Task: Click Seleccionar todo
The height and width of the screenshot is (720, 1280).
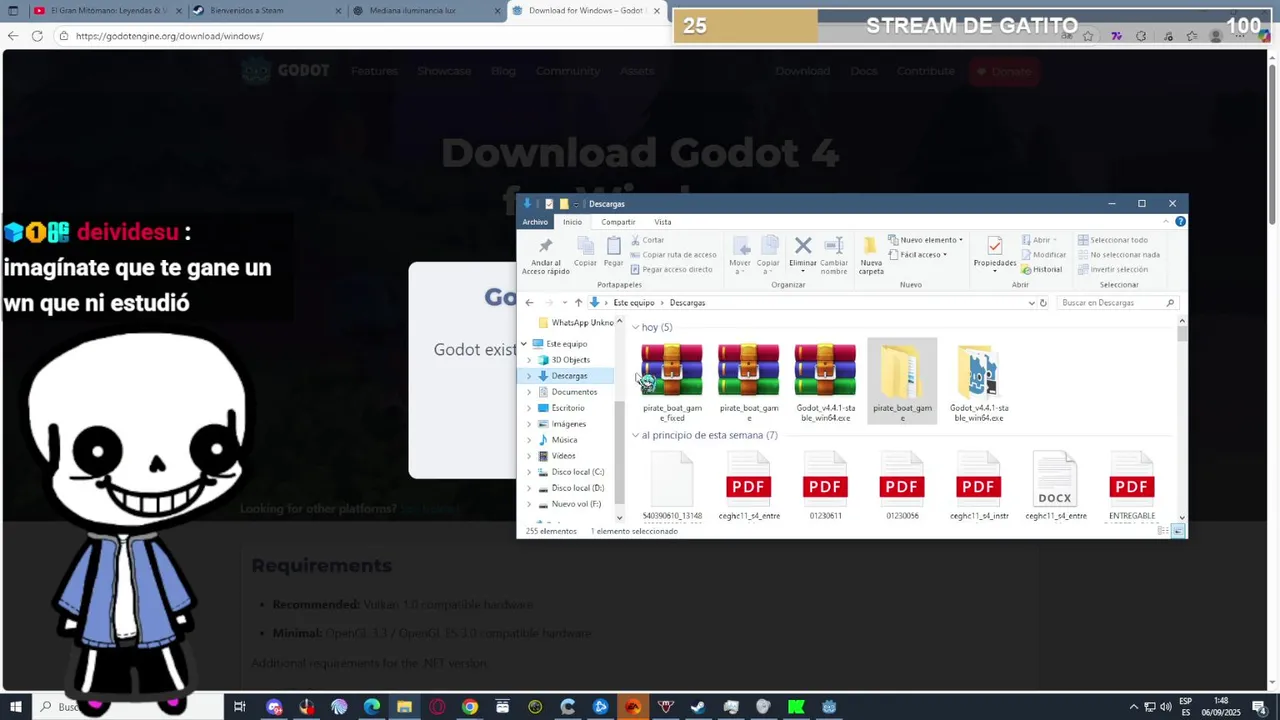Action: (1112, 240)
